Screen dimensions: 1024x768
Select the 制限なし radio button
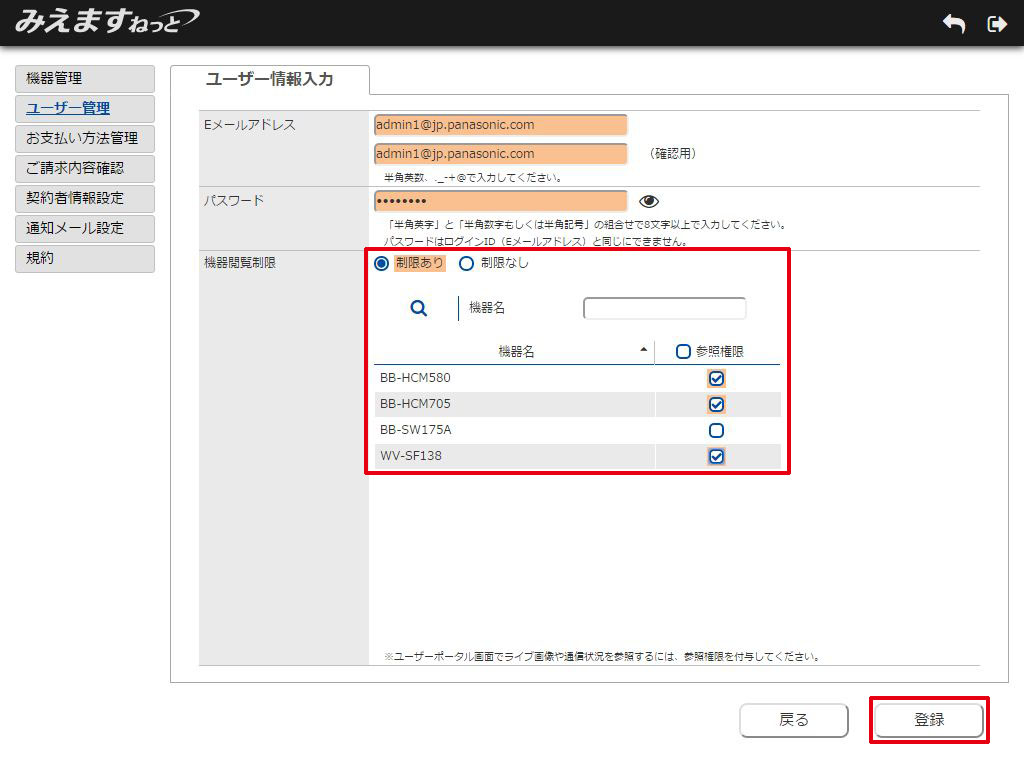click(466, 264)
